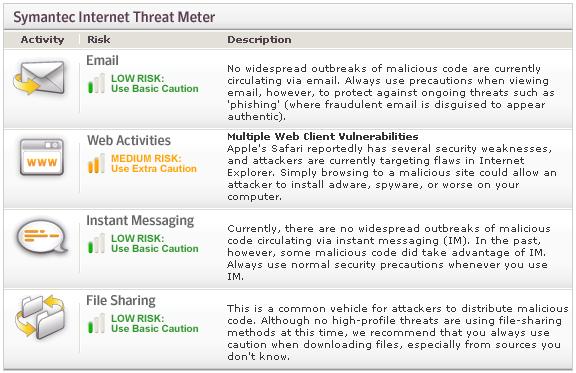Open the Instant Messaging heading
The image size is (576, 373).
(140, 220)
